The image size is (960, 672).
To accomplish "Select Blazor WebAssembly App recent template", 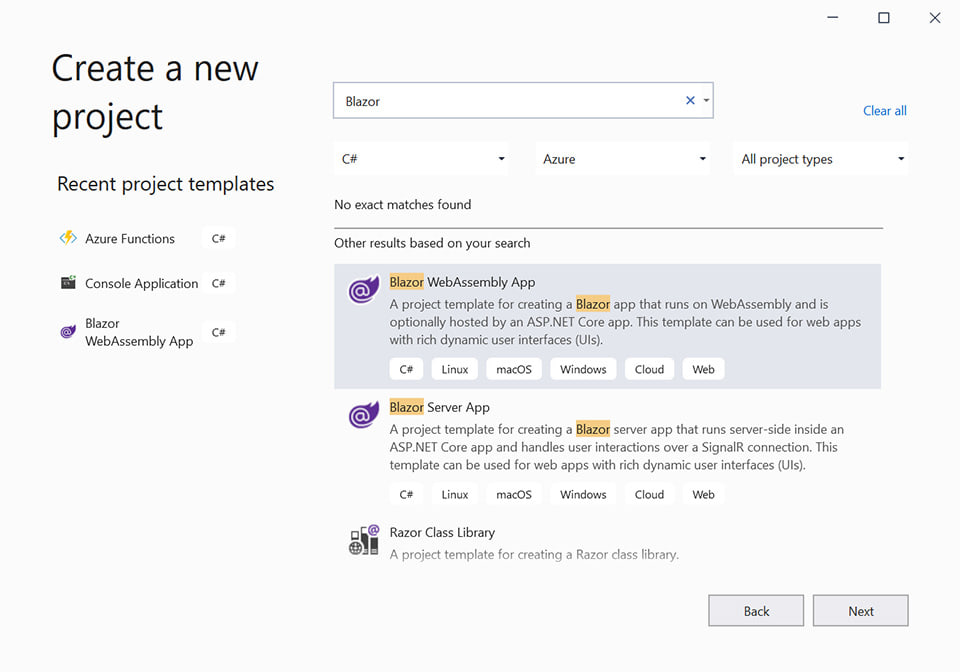I will [x=147, y=332].
